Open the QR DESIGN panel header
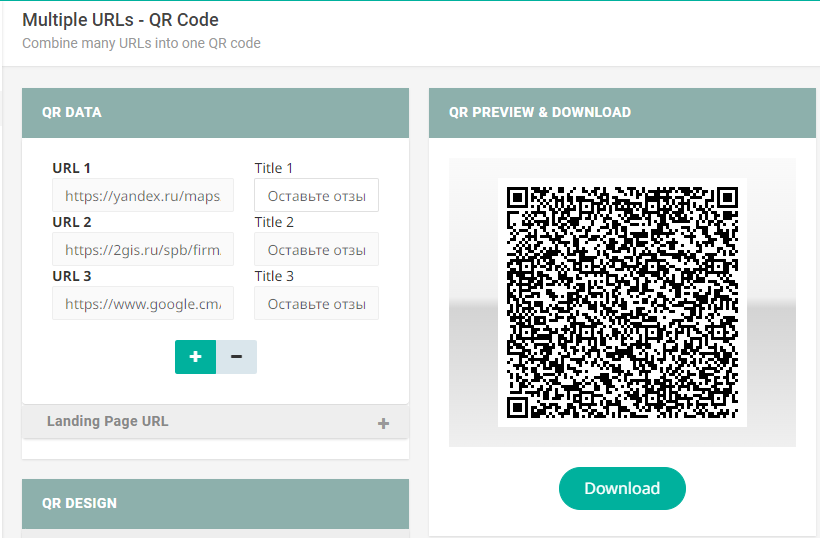Screen dimensions: 820x538 click(x=215, y=503)
